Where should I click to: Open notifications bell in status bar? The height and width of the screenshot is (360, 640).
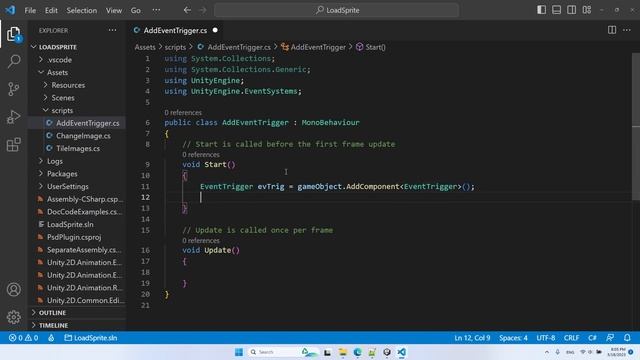point(627,338)
